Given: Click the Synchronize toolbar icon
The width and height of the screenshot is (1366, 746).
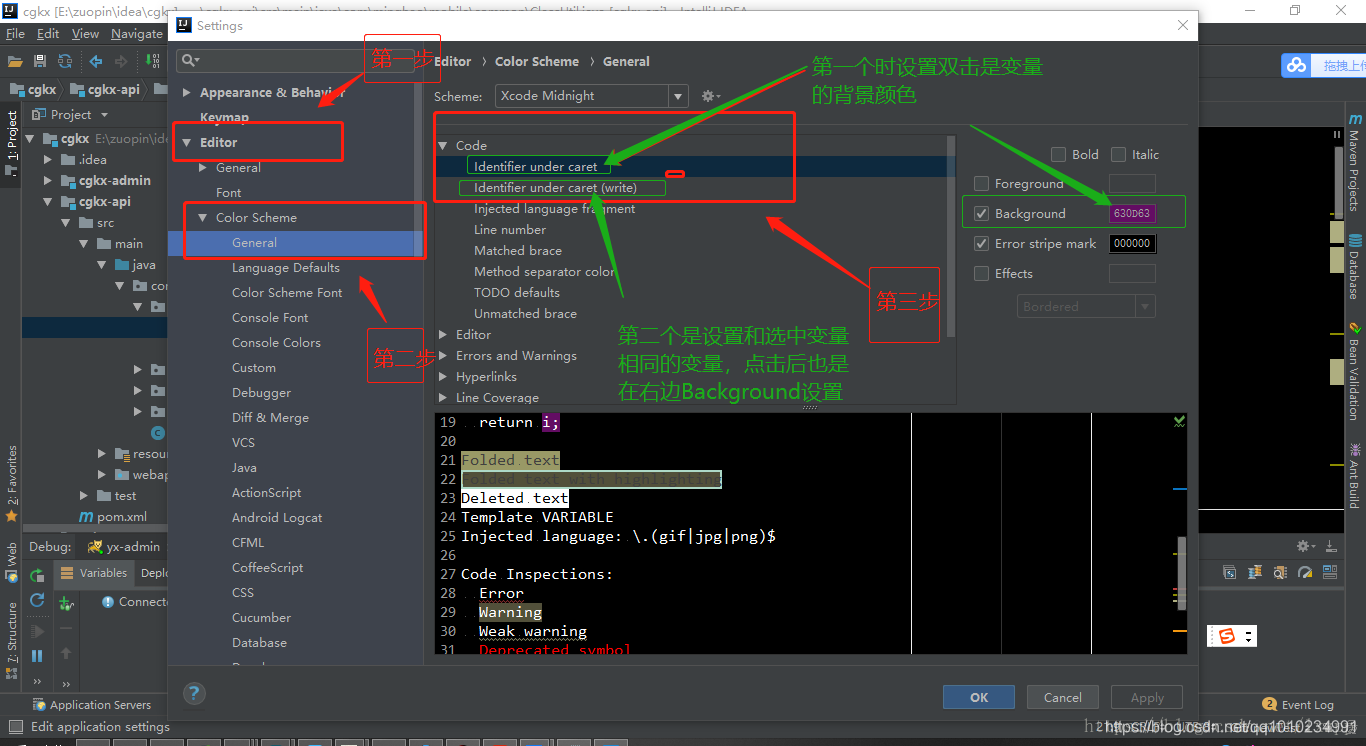Looking at the screenshot, I should (65, 61).
